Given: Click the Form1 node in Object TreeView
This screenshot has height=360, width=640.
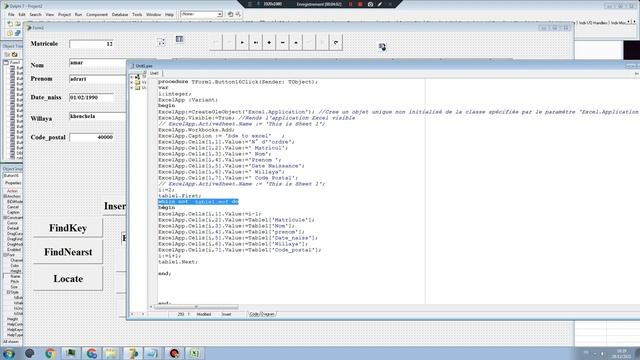Looking at the screenshot, I should click(x=15, y=63).
